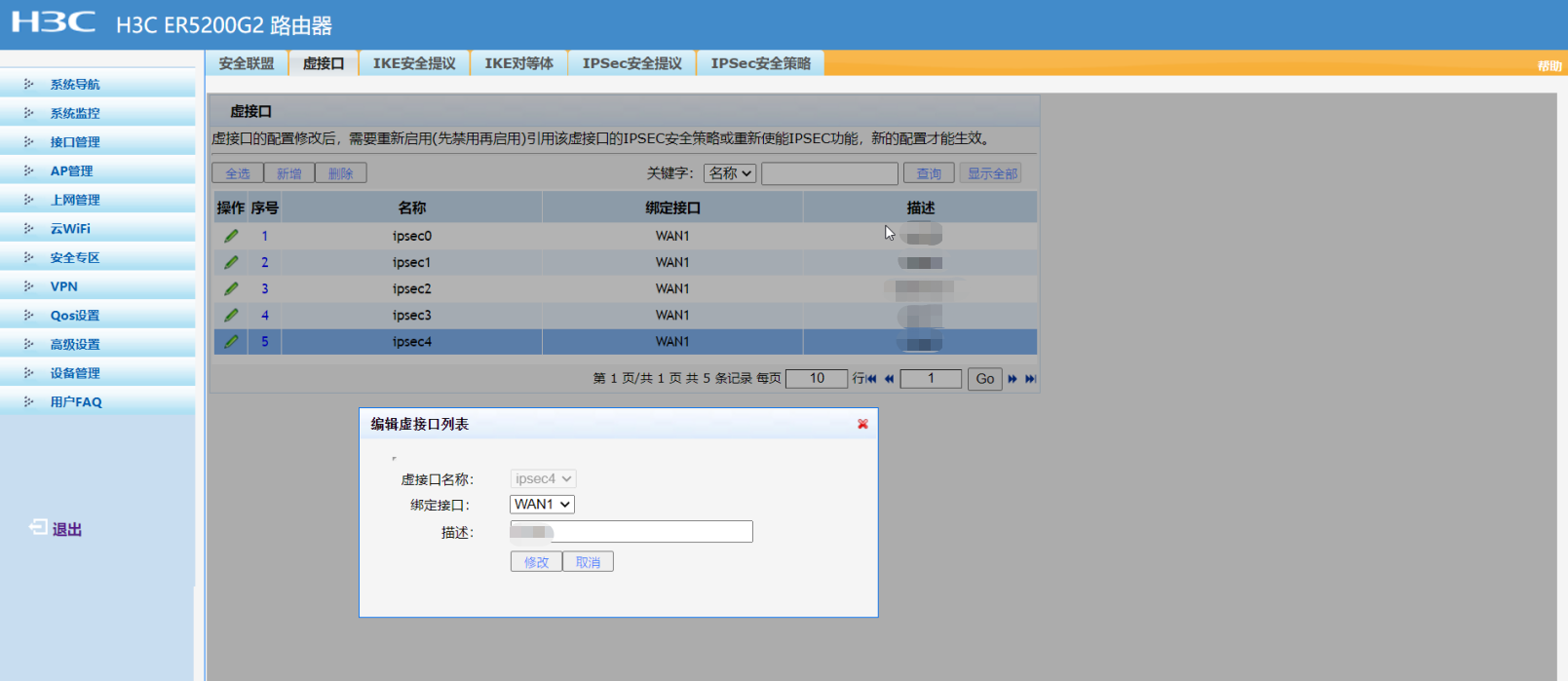Open the IPSec安全策略 tab
The width and height of the screenshot is (1568, 681).
760,63
